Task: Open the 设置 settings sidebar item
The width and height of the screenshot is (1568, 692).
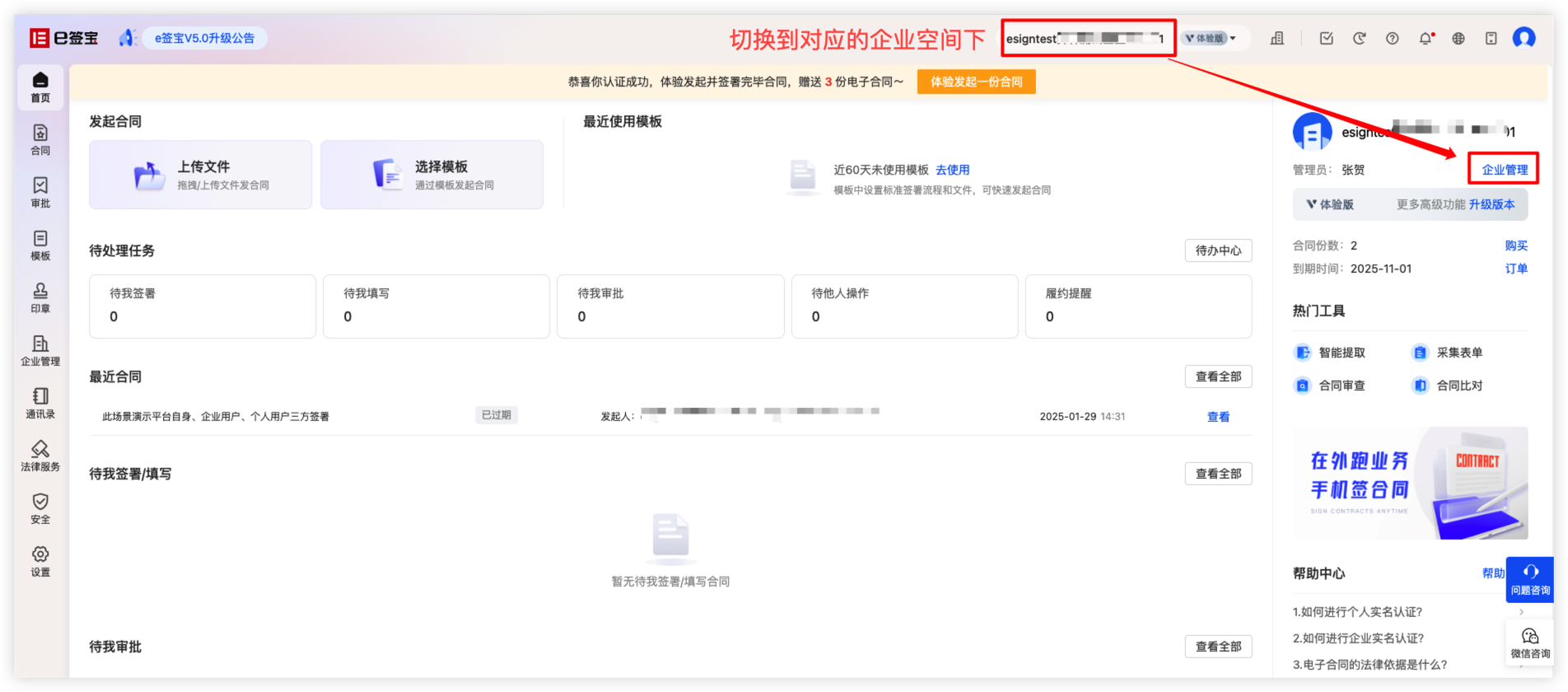Action: (40, 562)
